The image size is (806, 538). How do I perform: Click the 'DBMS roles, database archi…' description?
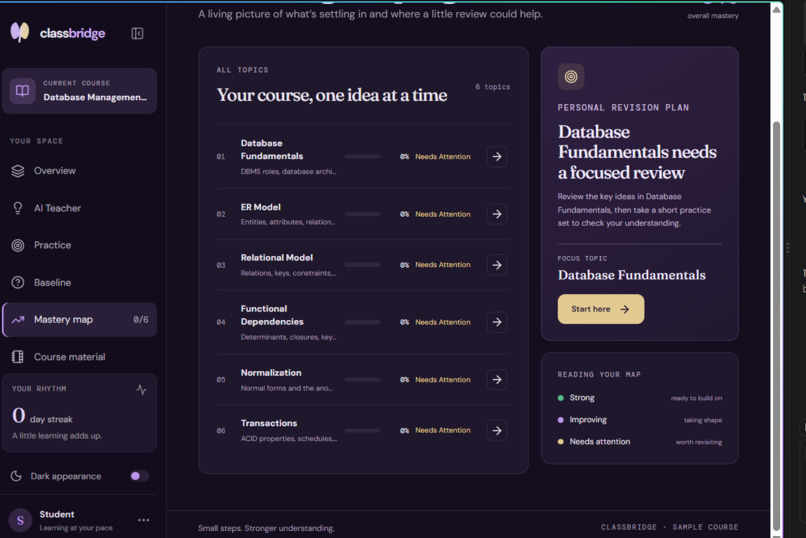point(288,172)
